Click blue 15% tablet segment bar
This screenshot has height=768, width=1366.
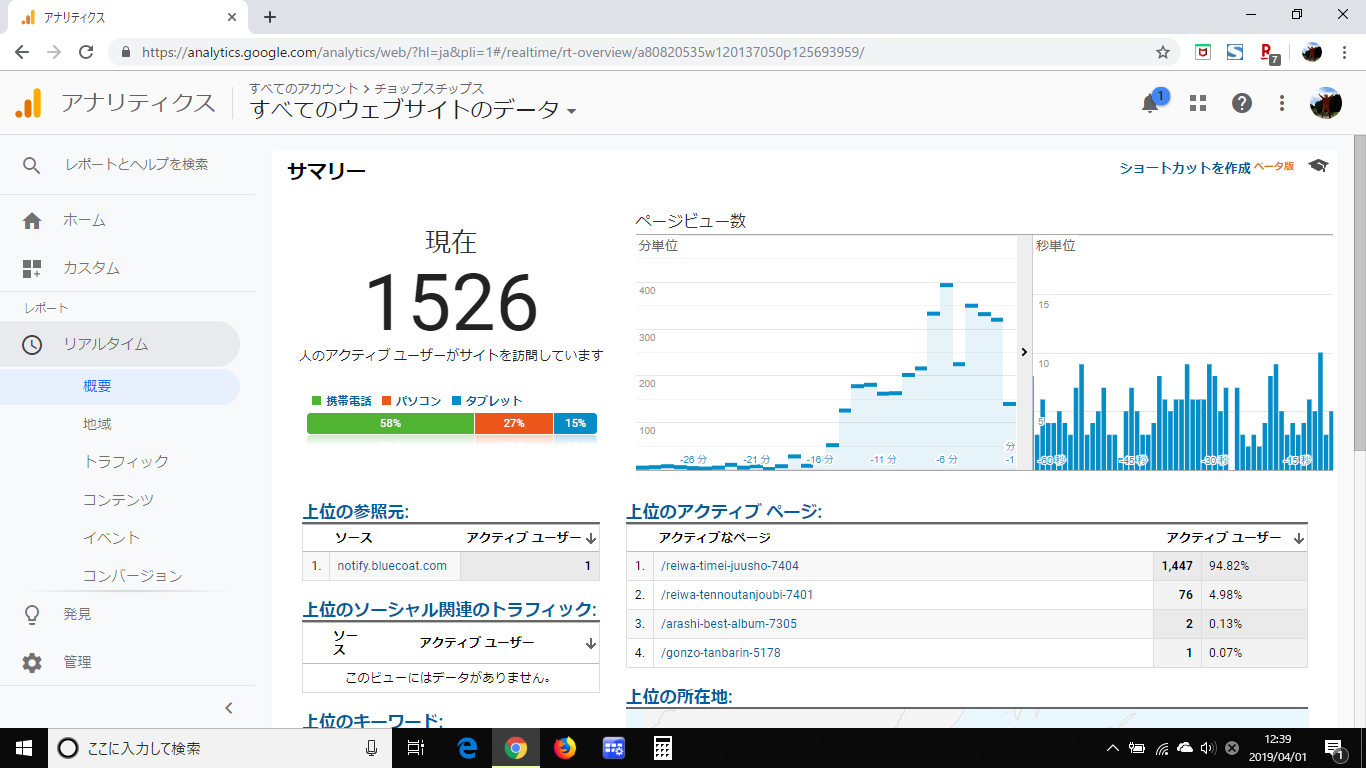[x=575, y=423]
